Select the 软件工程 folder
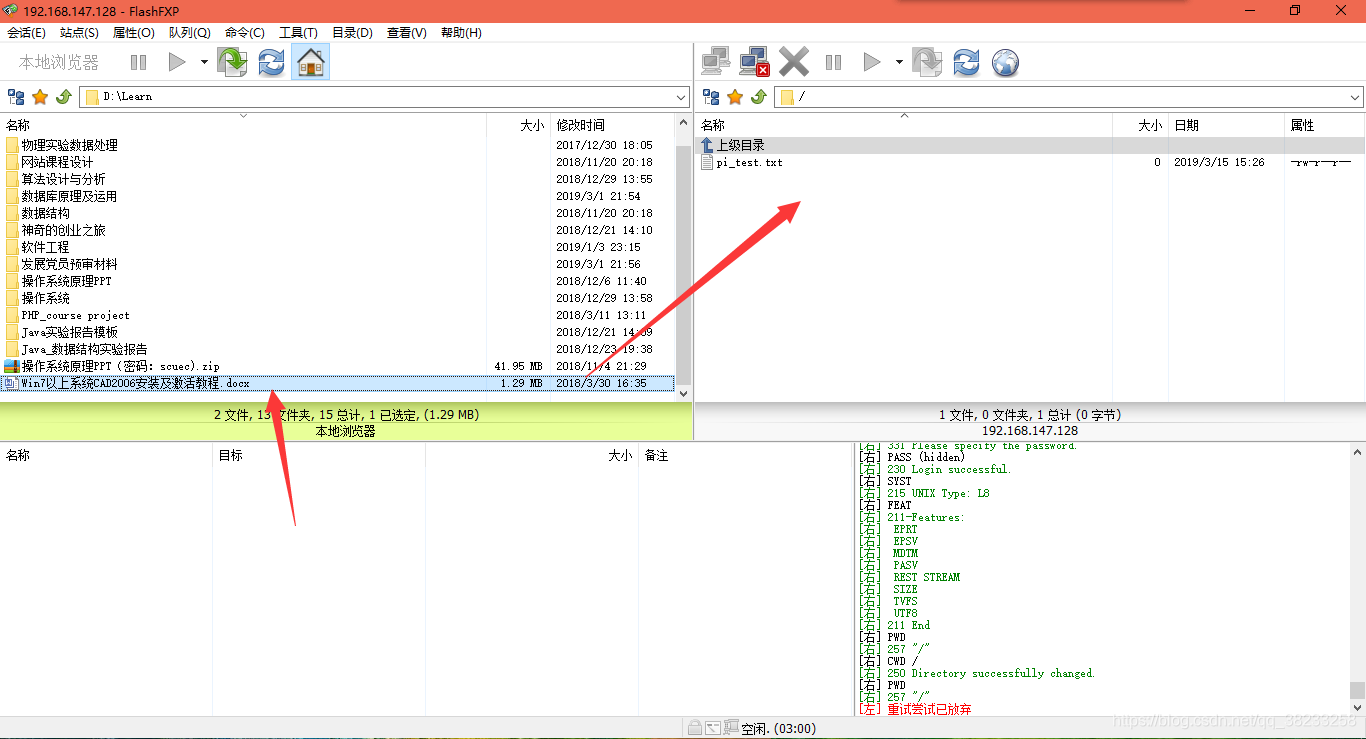The image size is (1366, 739). (45, 247)
